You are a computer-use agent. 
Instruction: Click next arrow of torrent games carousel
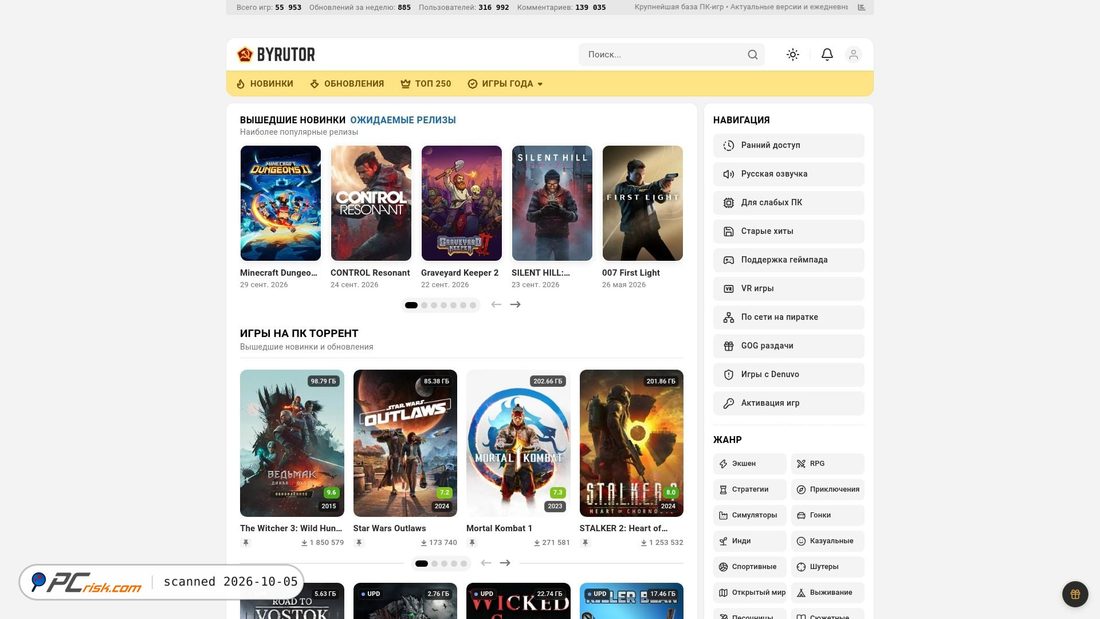[x=505, y=563]
